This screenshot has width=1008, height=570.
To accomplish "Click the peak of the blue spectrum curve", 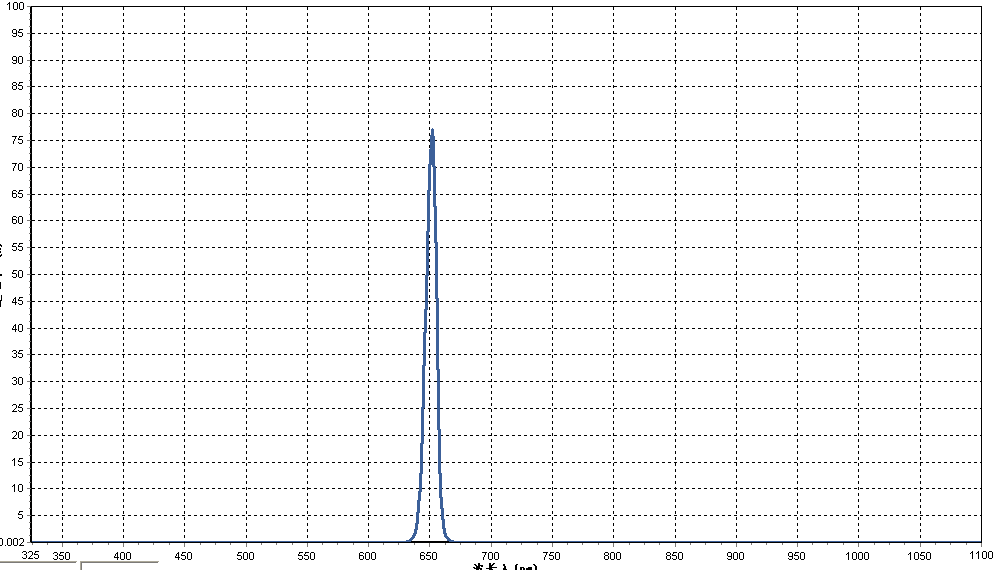I will coord(432,131).
